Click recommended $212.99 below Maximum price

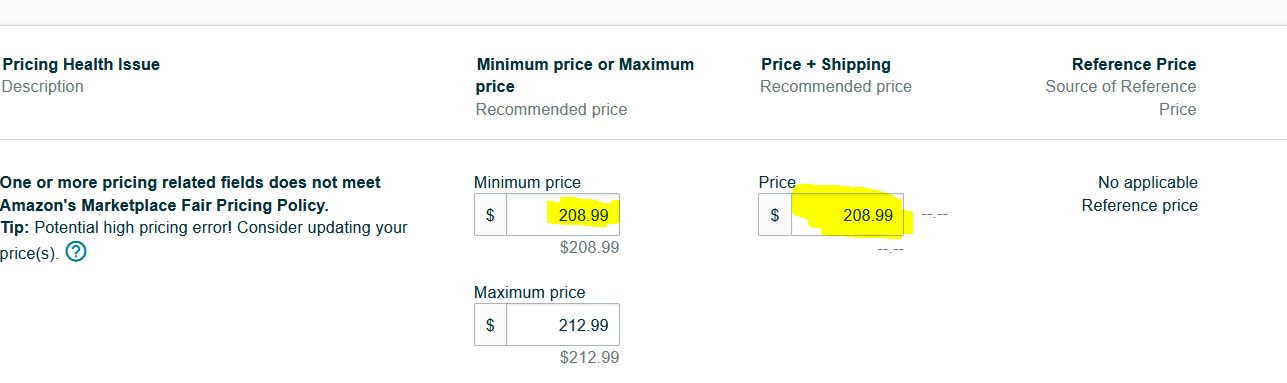point(589,357)
